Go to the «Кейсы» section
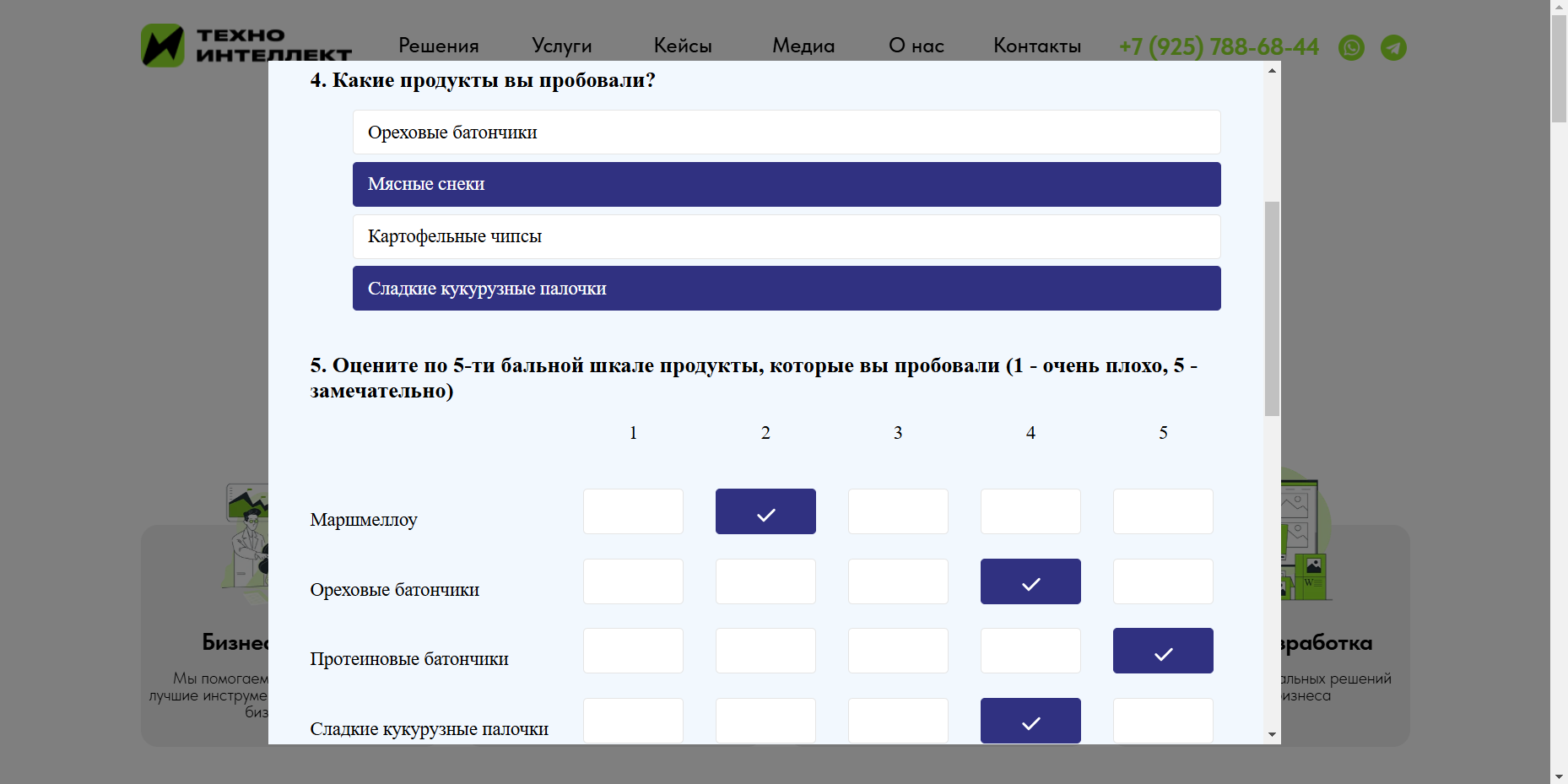The height and width of the screenshot is (784, 1568). [x=683, y=46]
